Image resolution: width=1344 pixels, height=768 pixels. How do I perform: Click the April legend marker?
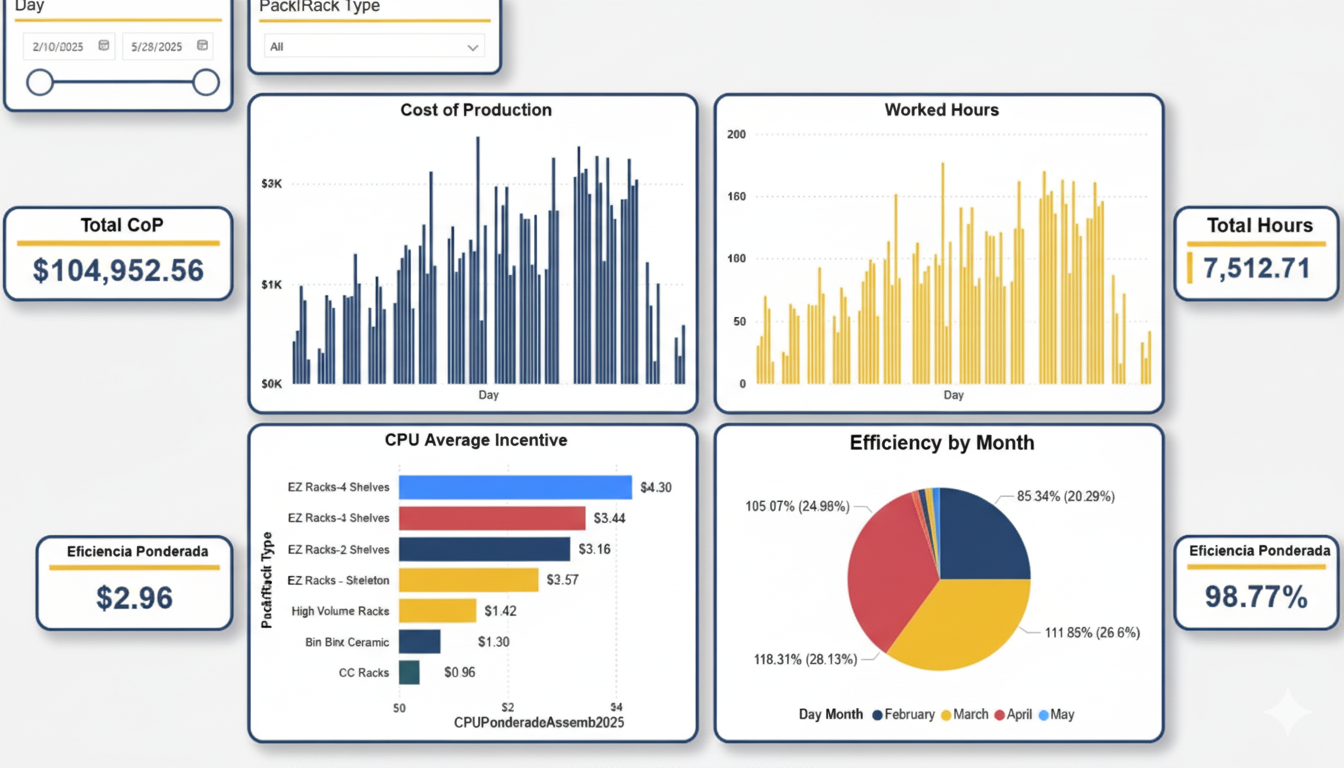coord(999,715)
